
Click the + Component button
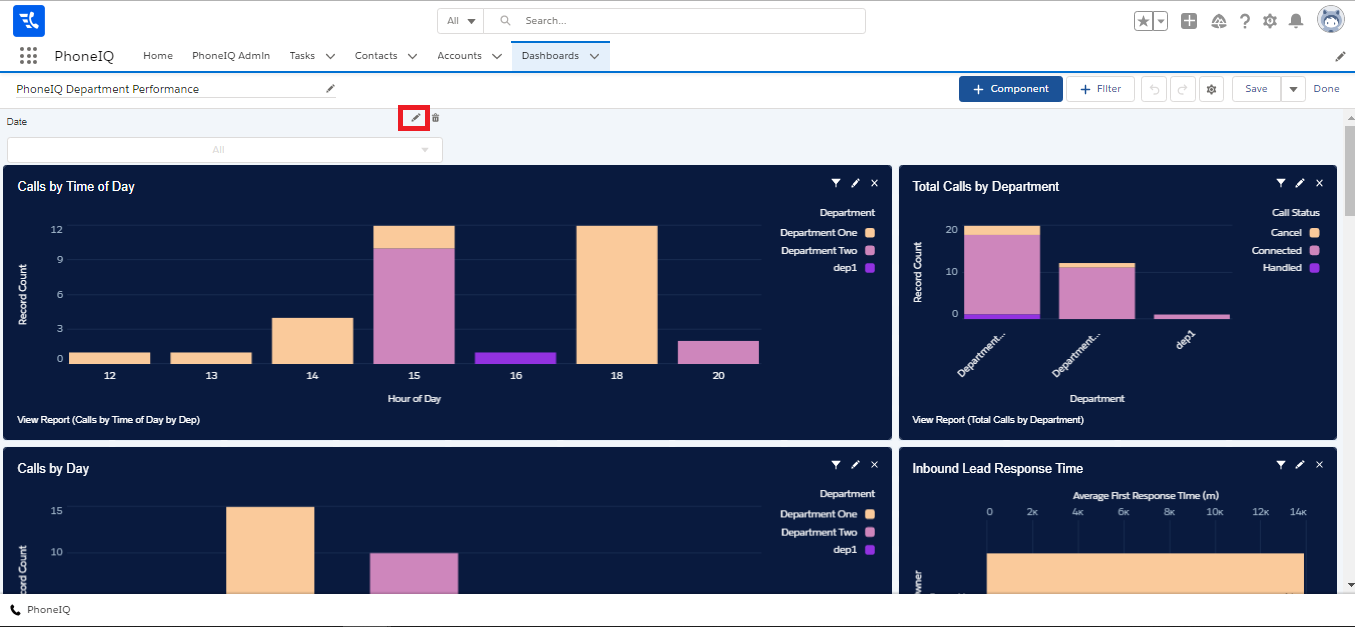(1010, 89)
